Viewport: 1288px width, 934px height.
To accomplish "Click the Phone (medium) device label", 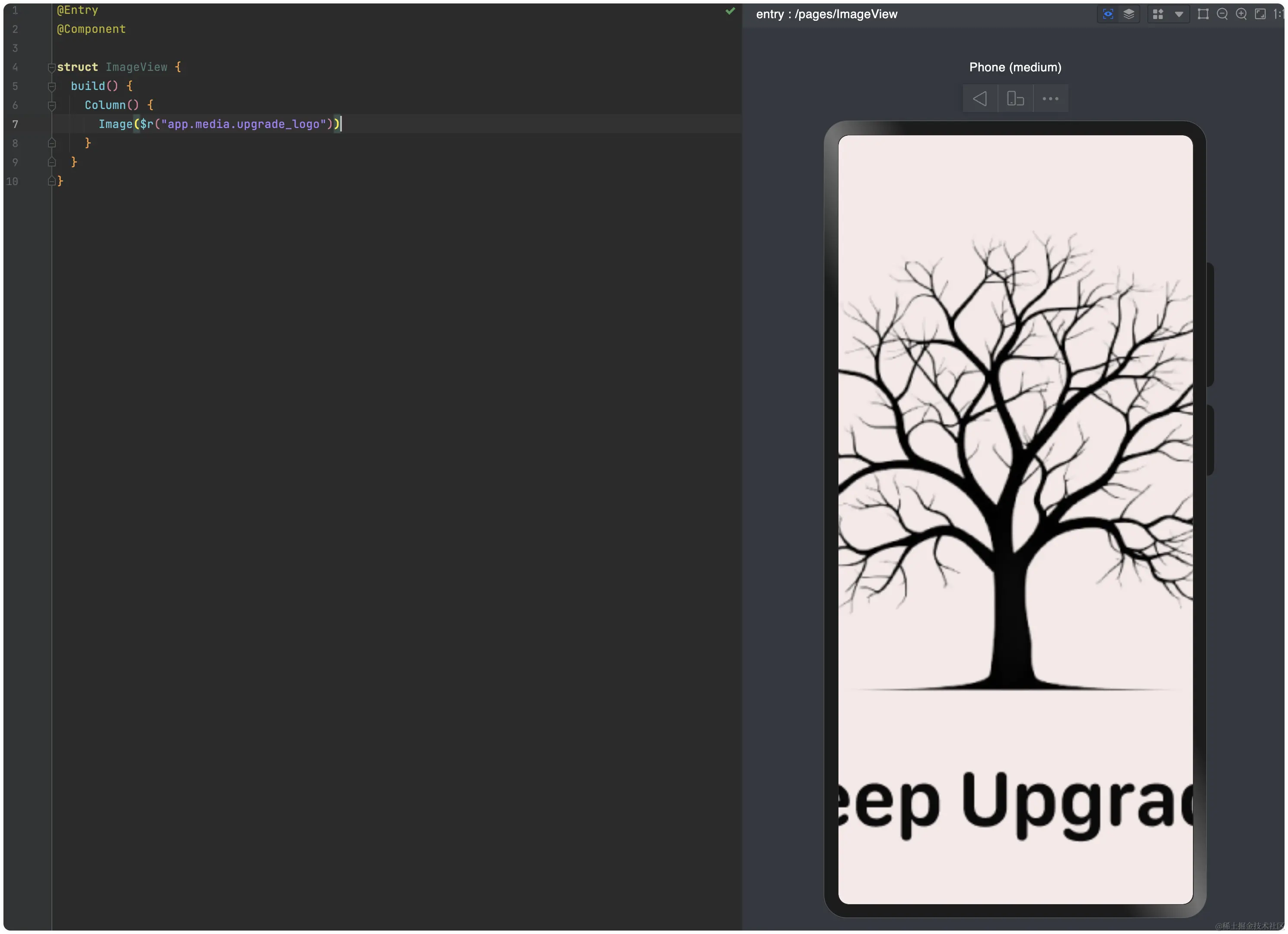I will (x=1015, y=67).
